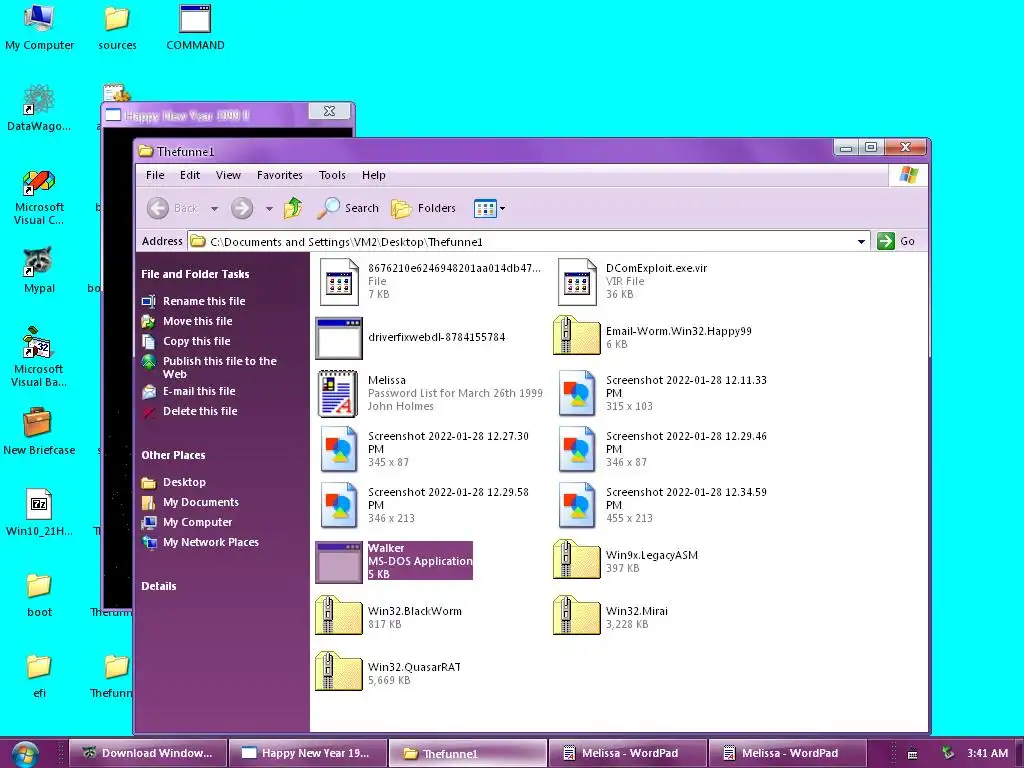Click Rename this file link
This screenshot has width=1024, height=768.
pyautogui.click(x=204, y=301)
